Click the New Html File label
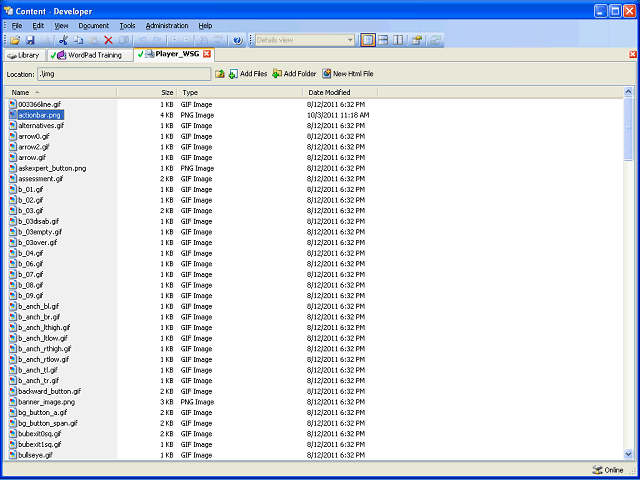640x480 pixels. 353,74
